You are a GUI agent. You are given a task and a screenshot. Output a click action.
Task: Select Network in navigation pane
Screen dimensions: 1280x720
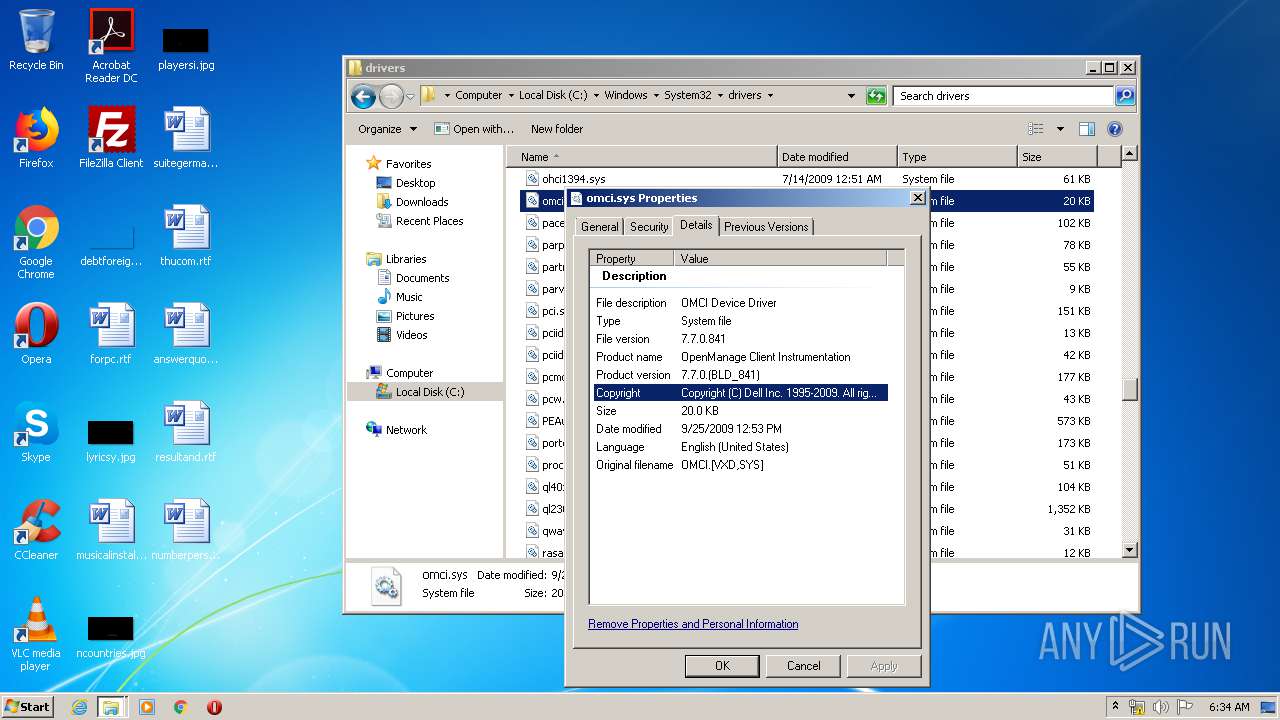coord(406,430)
